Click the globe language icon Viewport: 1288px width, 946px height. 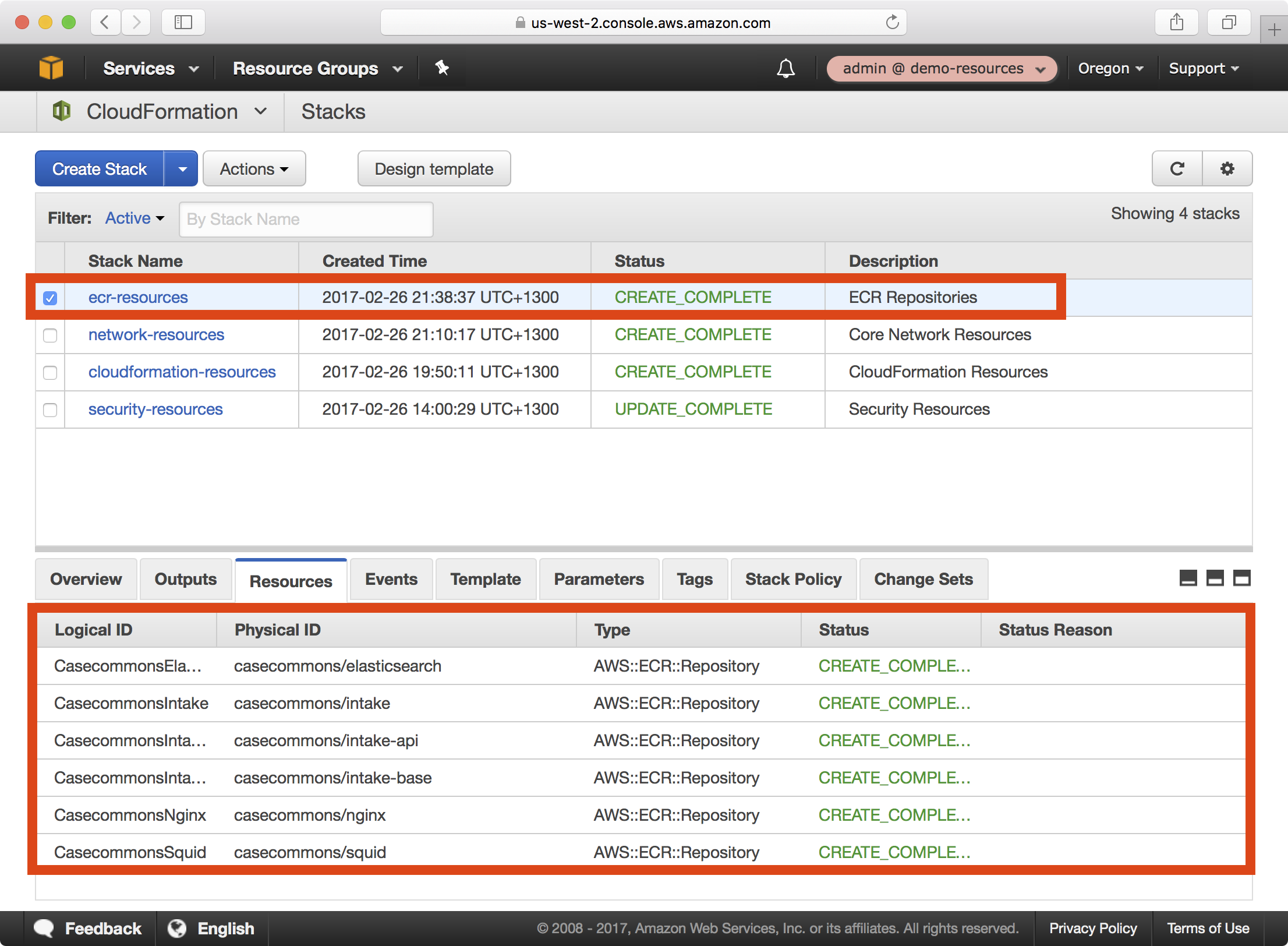[176, 928]
